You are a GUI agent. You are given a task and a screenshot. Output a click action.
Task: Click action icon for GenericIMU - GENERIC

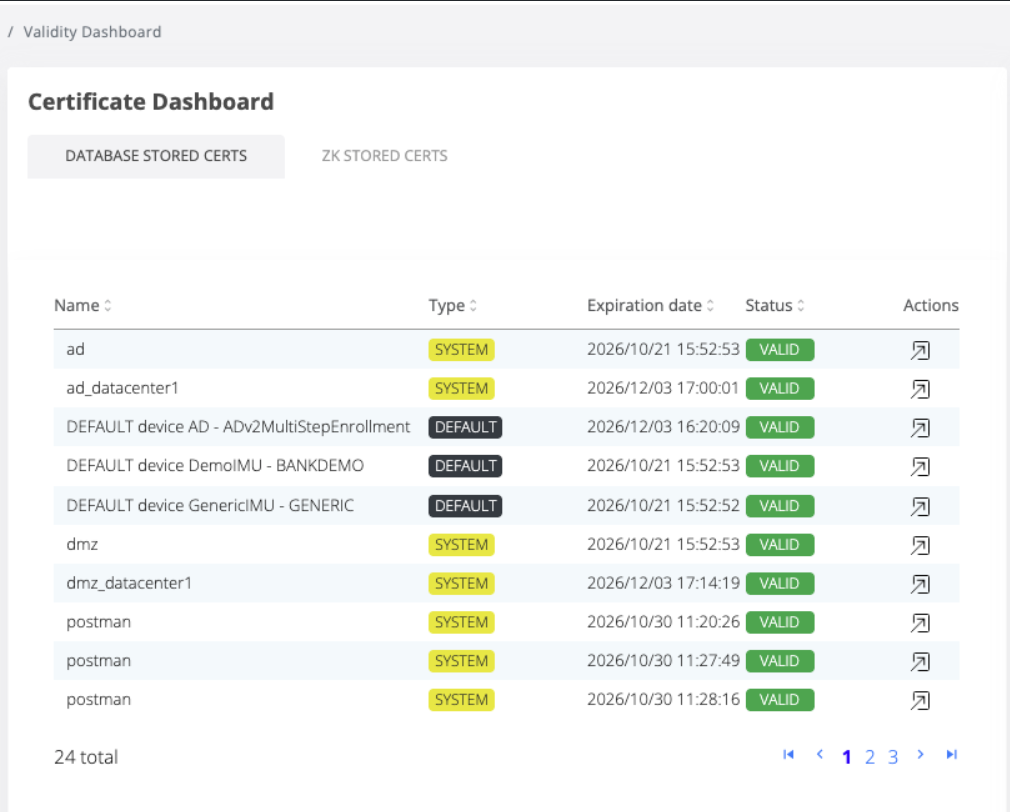click(x=920, y=507)
